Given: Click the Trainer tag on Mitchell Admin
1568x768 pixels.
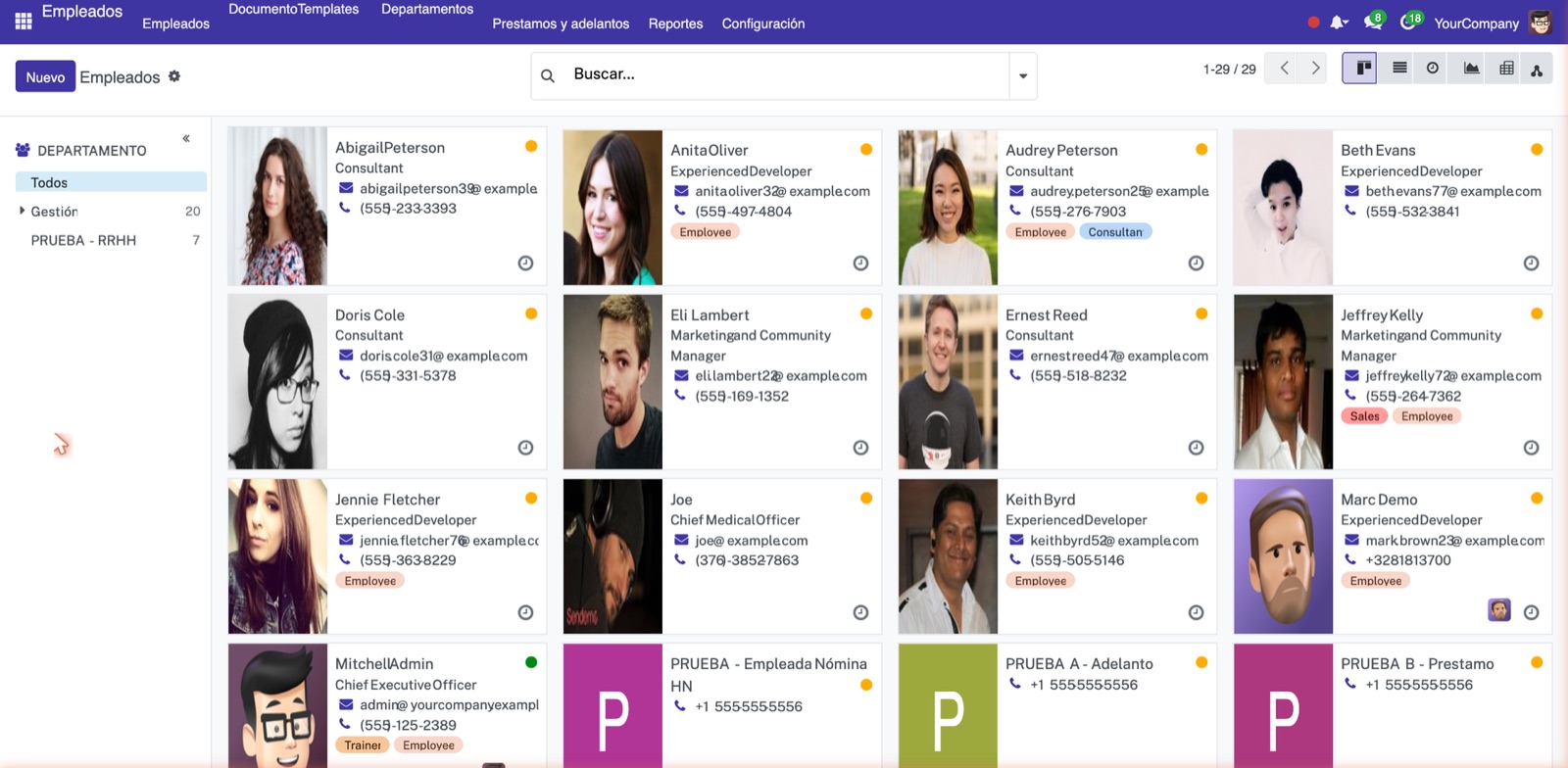Looking at the screenshot, I should pos(363,745).
